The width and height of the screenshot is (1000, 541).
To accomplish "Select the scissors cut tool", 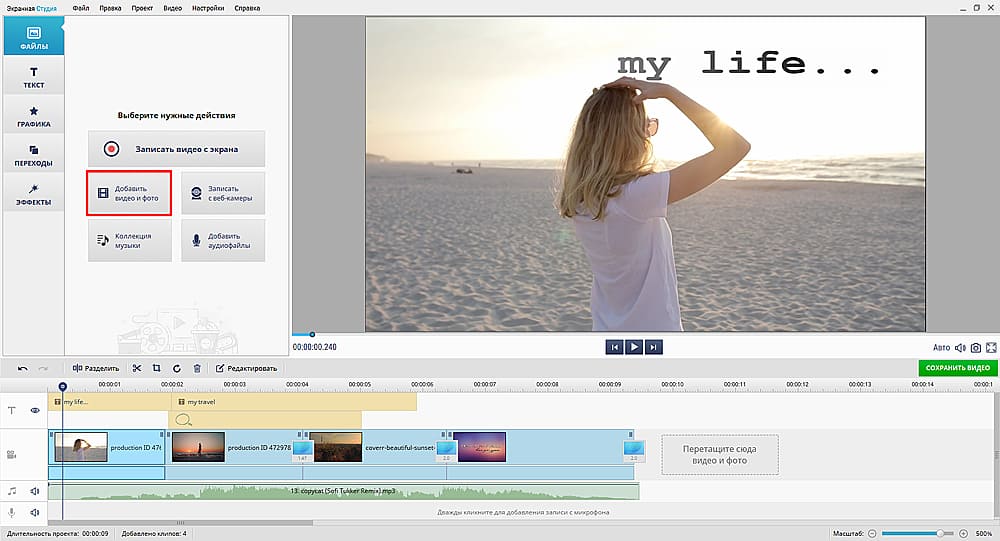I will click(x=137, y=368).
